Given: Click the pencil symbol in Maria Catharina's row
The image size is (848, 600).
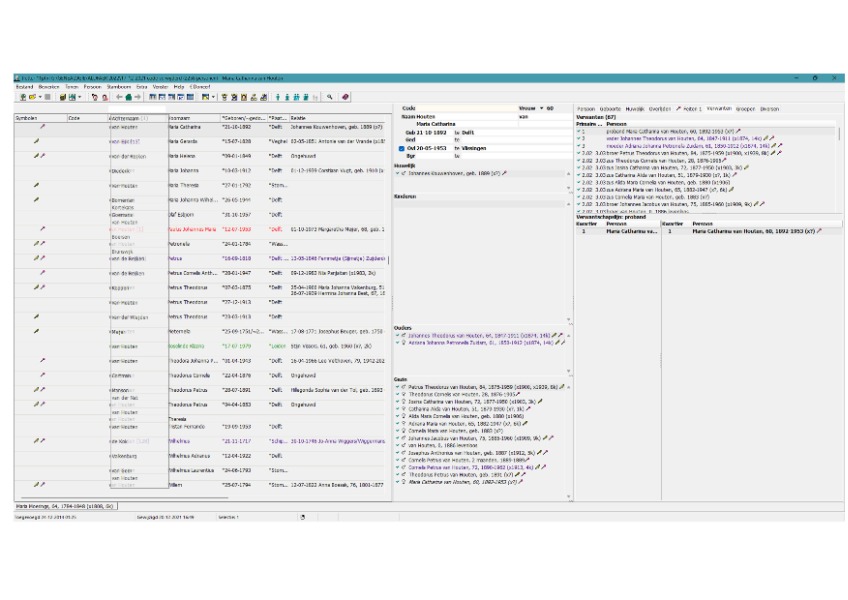Looking at the screenshot, I should (42, 127).
